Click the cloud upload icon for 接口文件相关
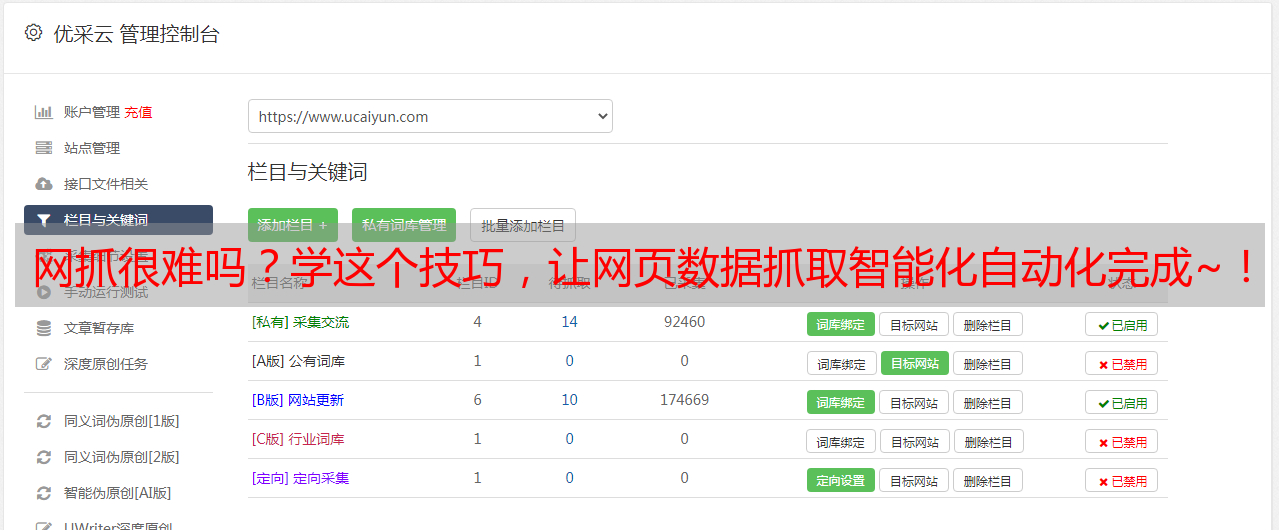This screenshot has height=530, width=1279. click(43, 184)
